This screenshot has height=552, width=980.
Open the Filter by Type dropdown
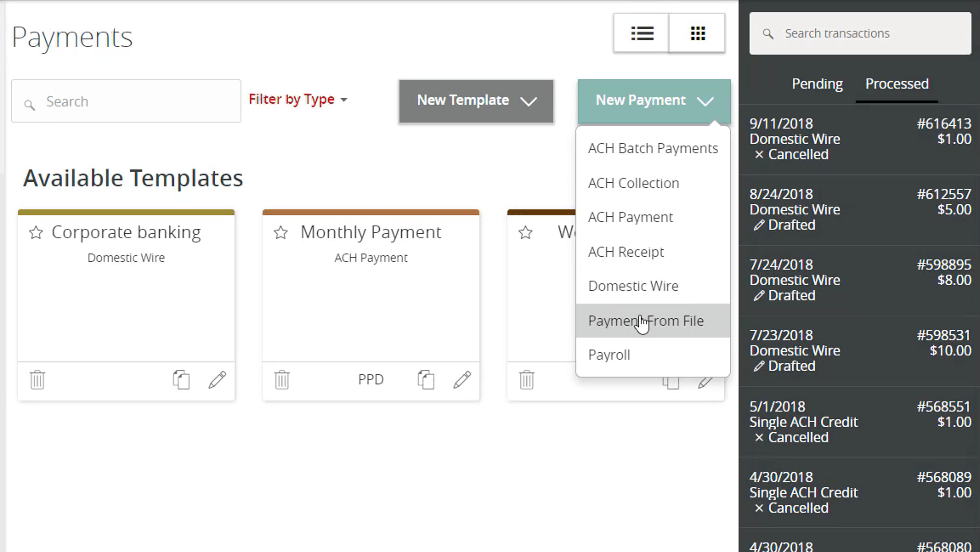pyautogui.click(x=298, y=100)
